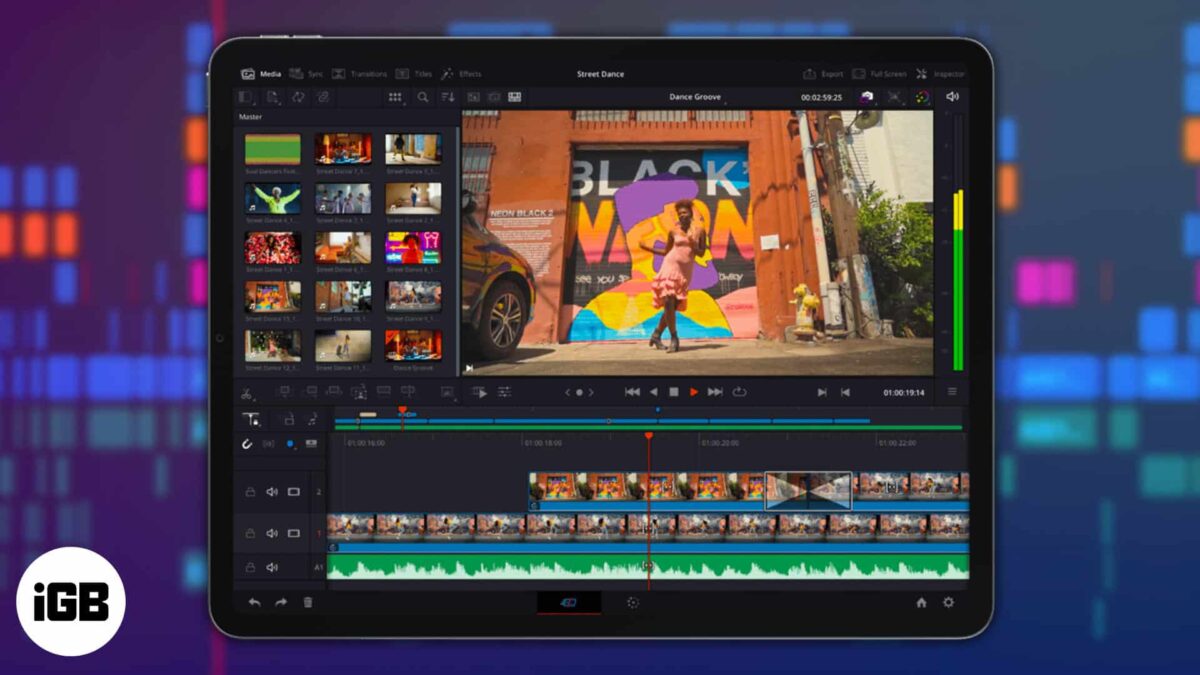Open the media pool sort options
Screen dimensions: 1200x675
click(x=447, y=97)
